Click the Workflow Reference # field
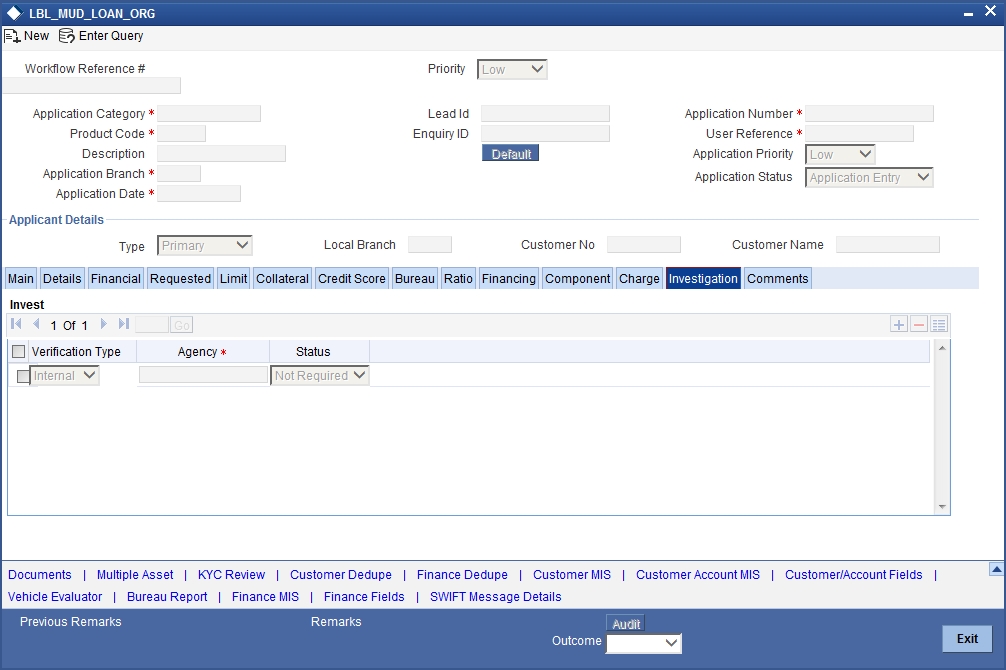This screenshot has width=1006, height=670. [x=92, y=85]
